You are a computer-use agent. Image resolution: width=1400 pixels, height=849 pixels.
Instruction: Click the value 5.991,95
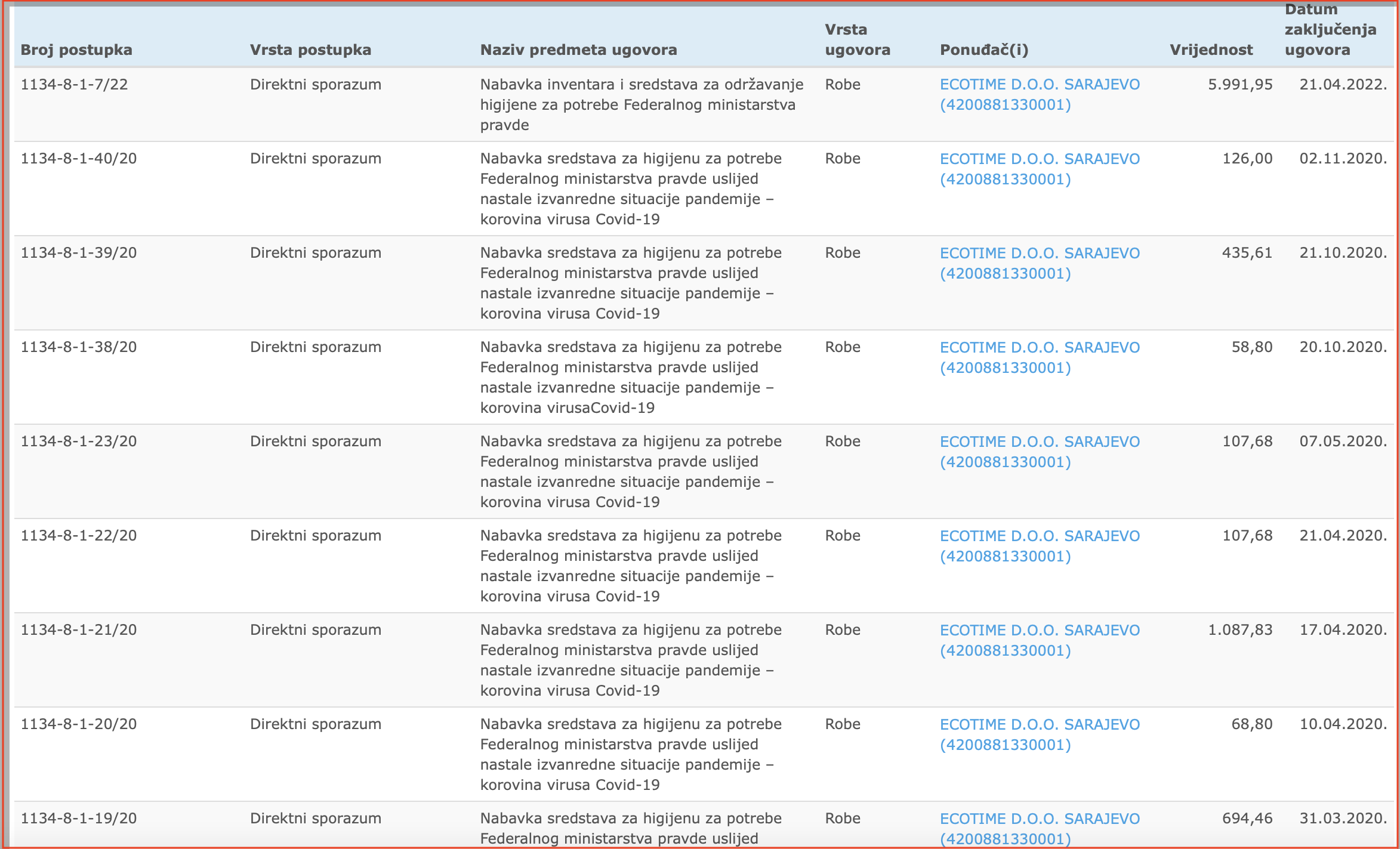[1240, 85]
